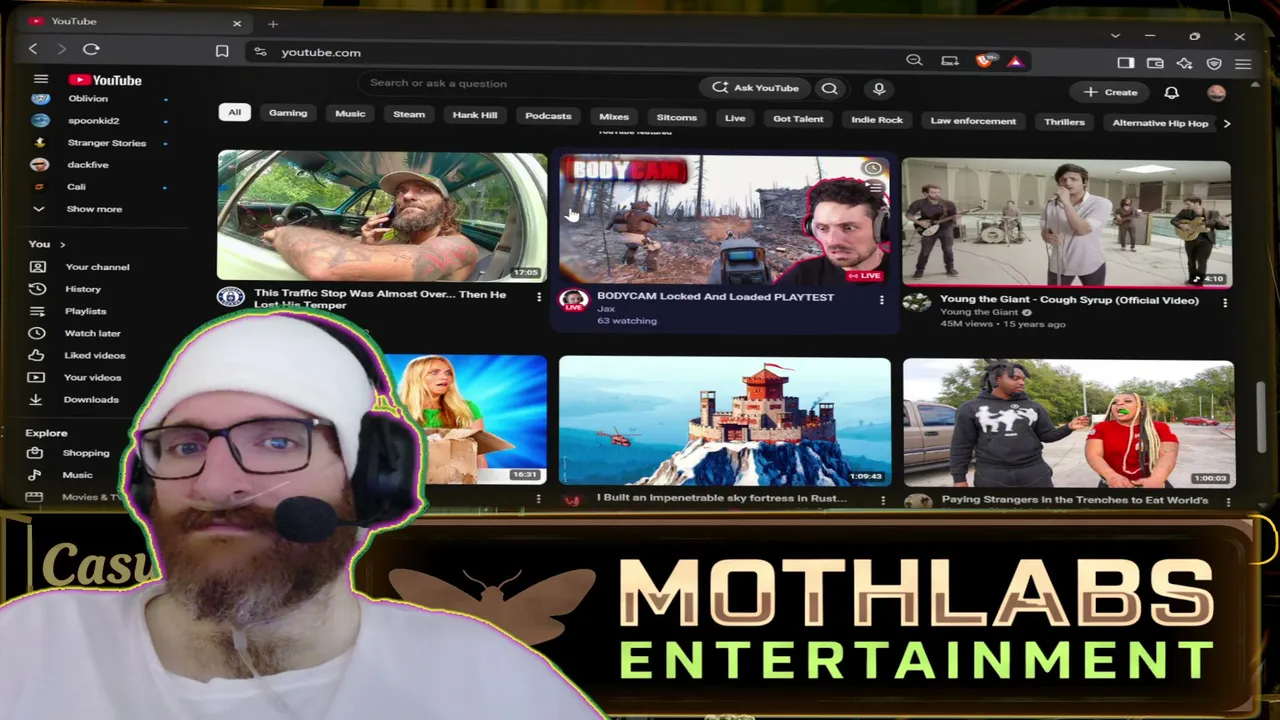Select the Live filter chip

tap(735, 118)
